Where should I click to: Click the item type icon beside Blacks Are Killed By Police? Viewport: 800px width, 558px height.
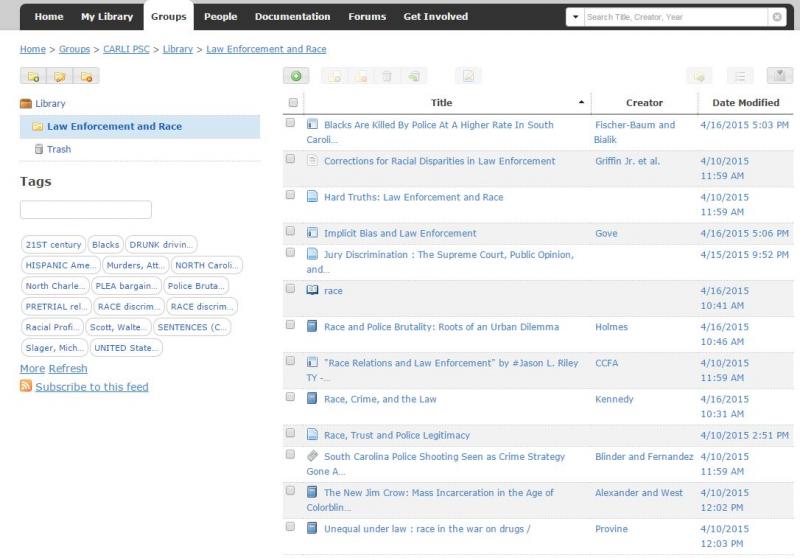312,124
